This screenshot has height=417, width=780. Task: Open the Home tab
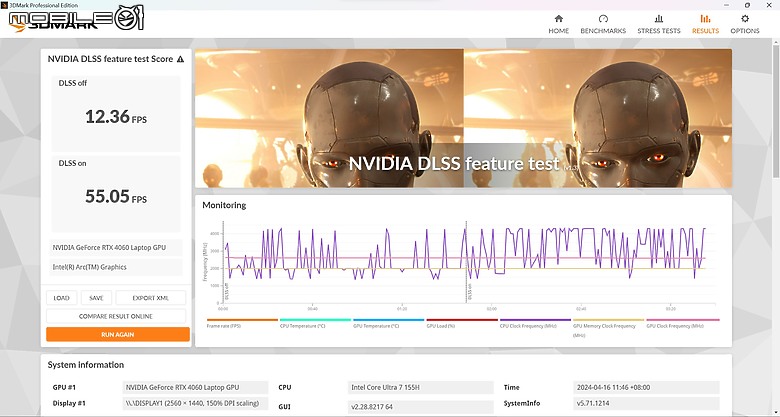click(558, 24)
